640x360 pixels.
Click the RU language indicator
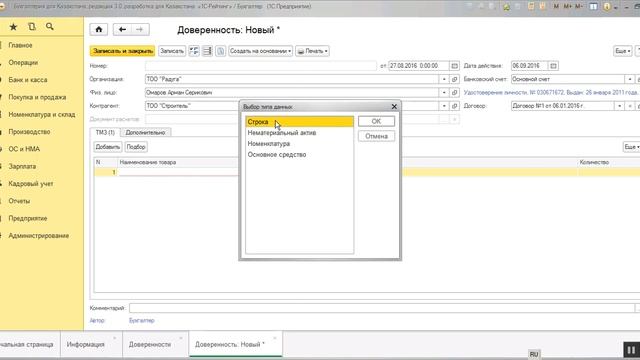[x=534, y=354]
